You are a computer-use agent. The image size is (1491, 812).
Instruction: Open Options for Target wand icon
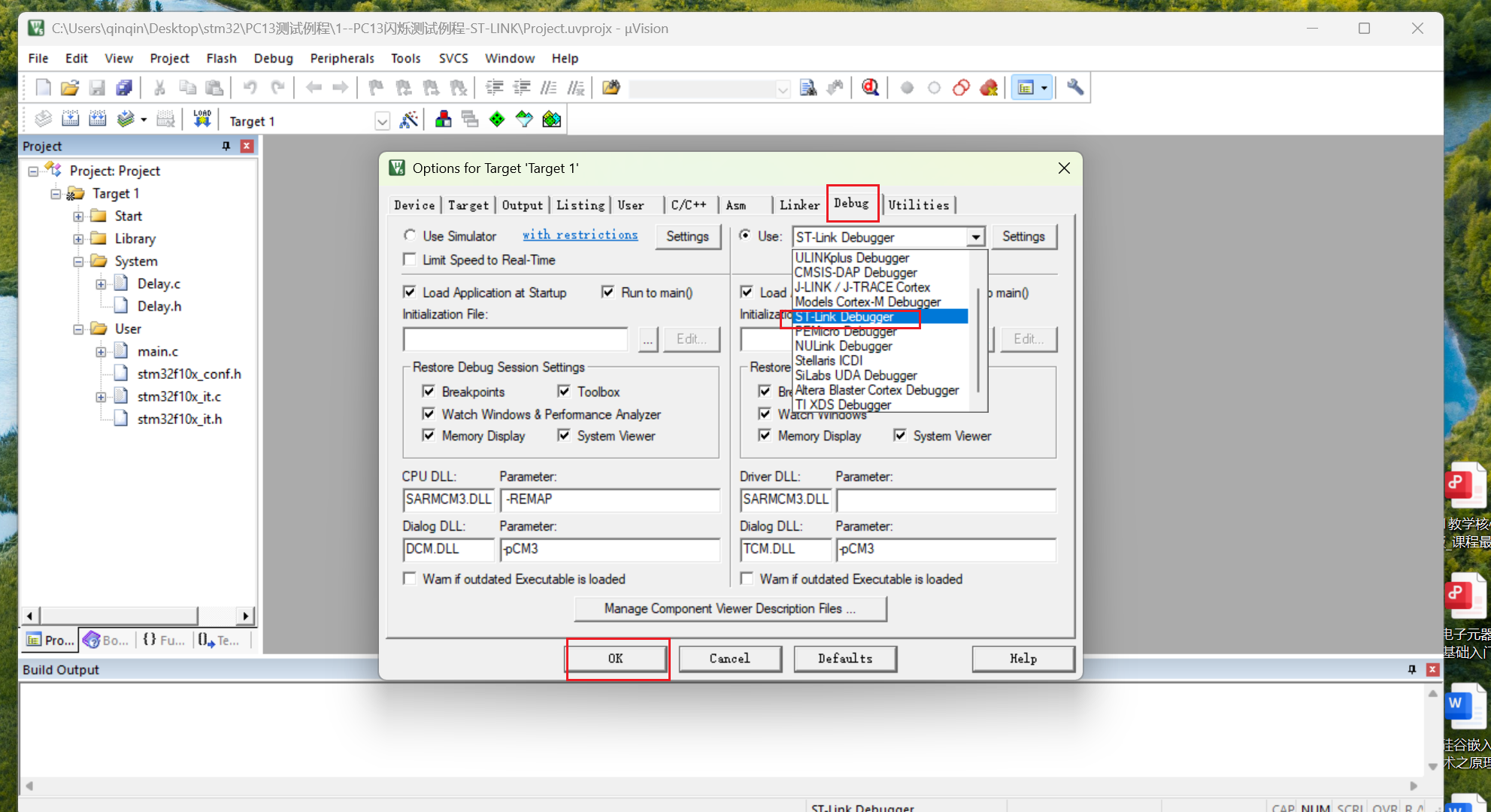(409, 120)
